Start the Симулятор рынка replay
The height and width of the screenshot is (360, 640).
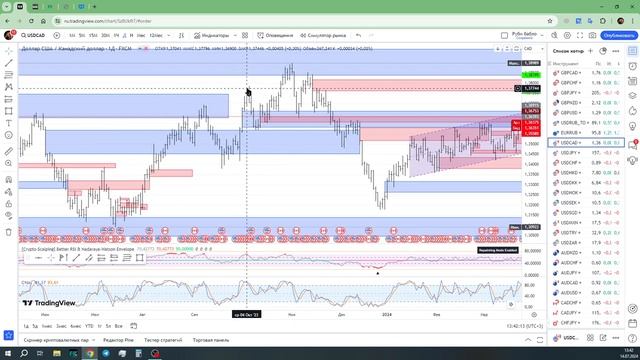323,36
